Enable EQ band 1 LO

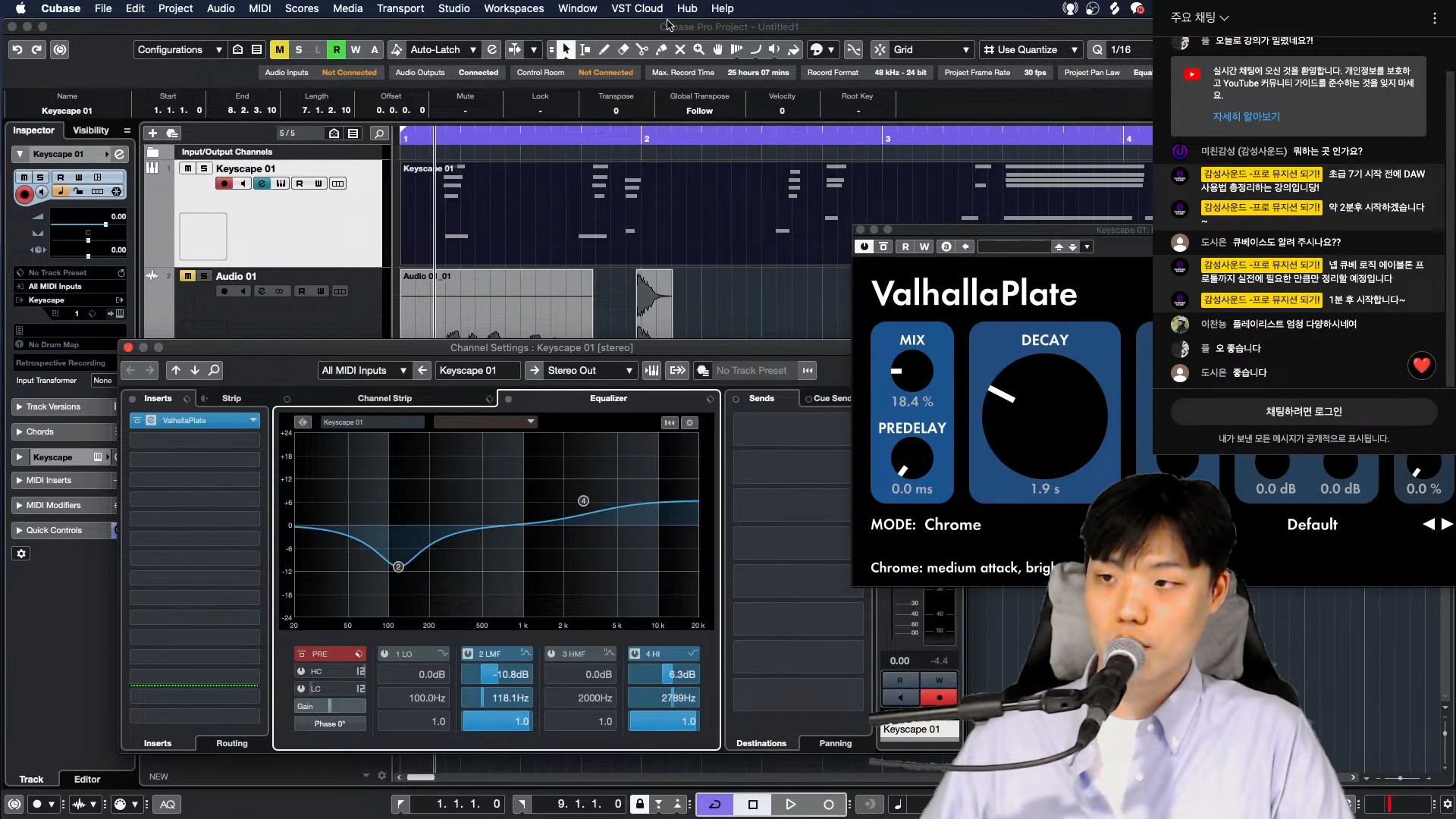(x=384, y=654)
